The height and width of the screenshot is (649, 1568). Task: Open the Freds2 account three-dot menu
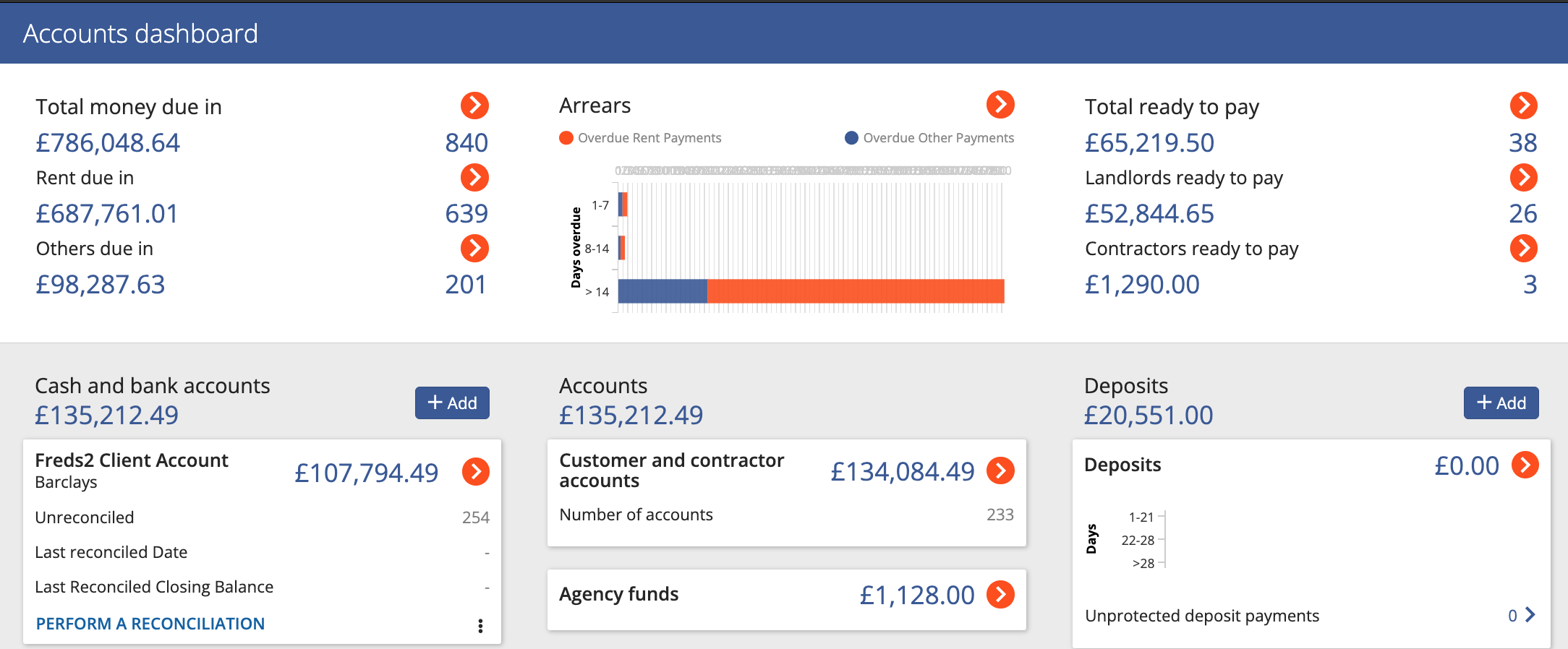(480, 626)
